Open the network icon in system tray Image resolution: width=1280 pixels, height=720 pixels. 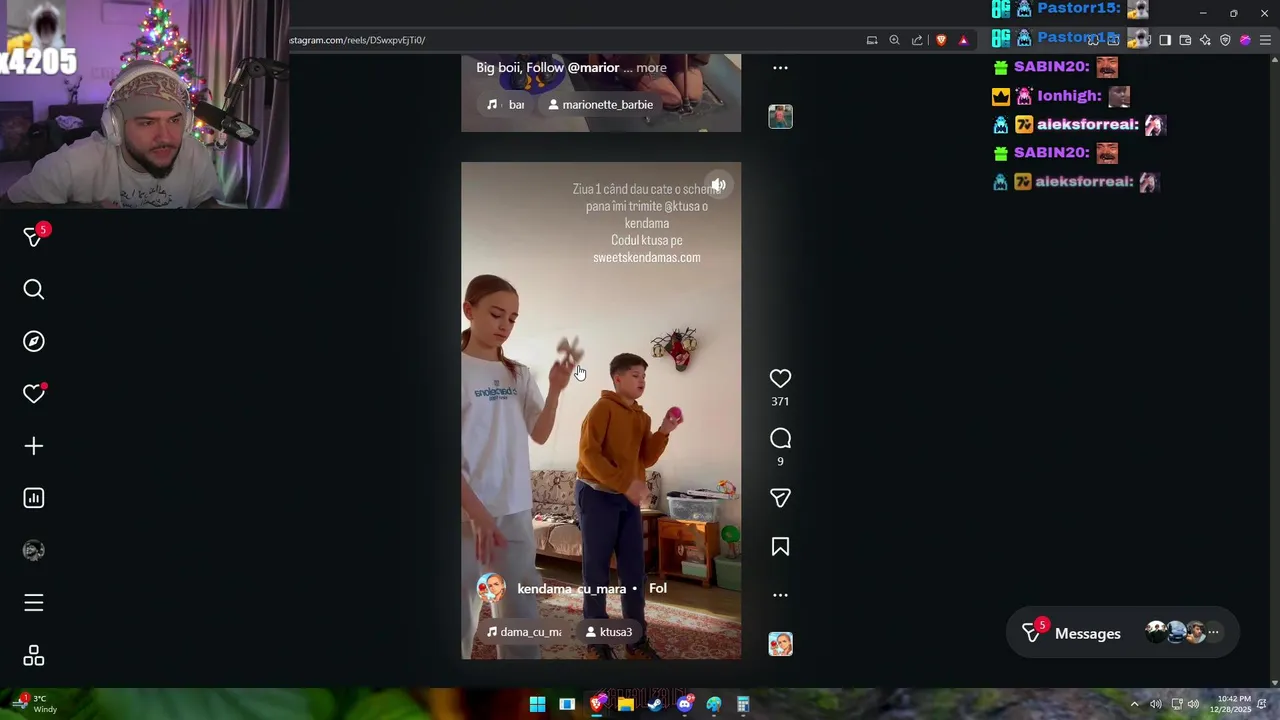1177,704
